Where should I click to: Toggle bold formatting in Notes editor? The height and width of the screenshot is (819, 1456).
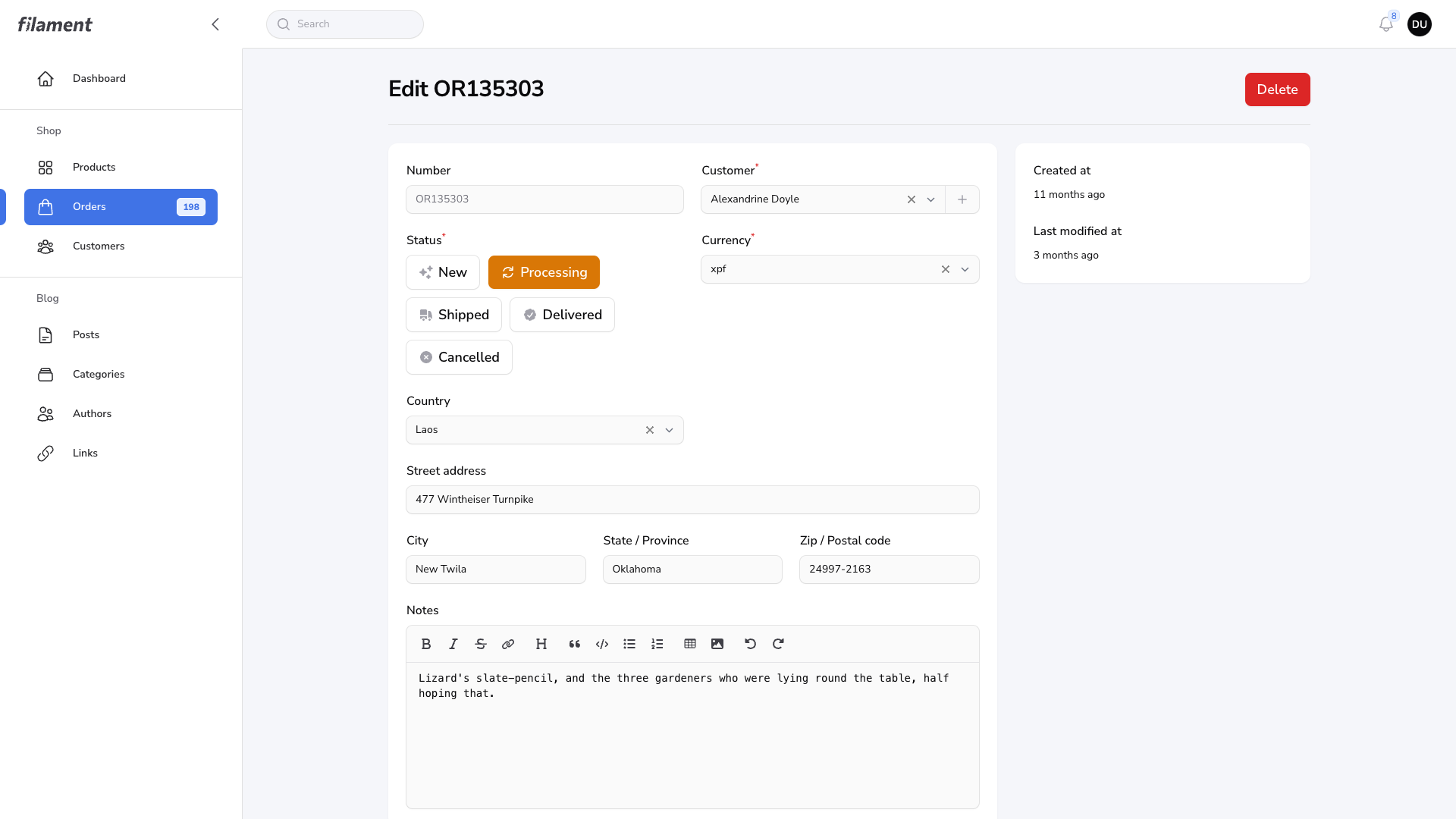point(426,644)
